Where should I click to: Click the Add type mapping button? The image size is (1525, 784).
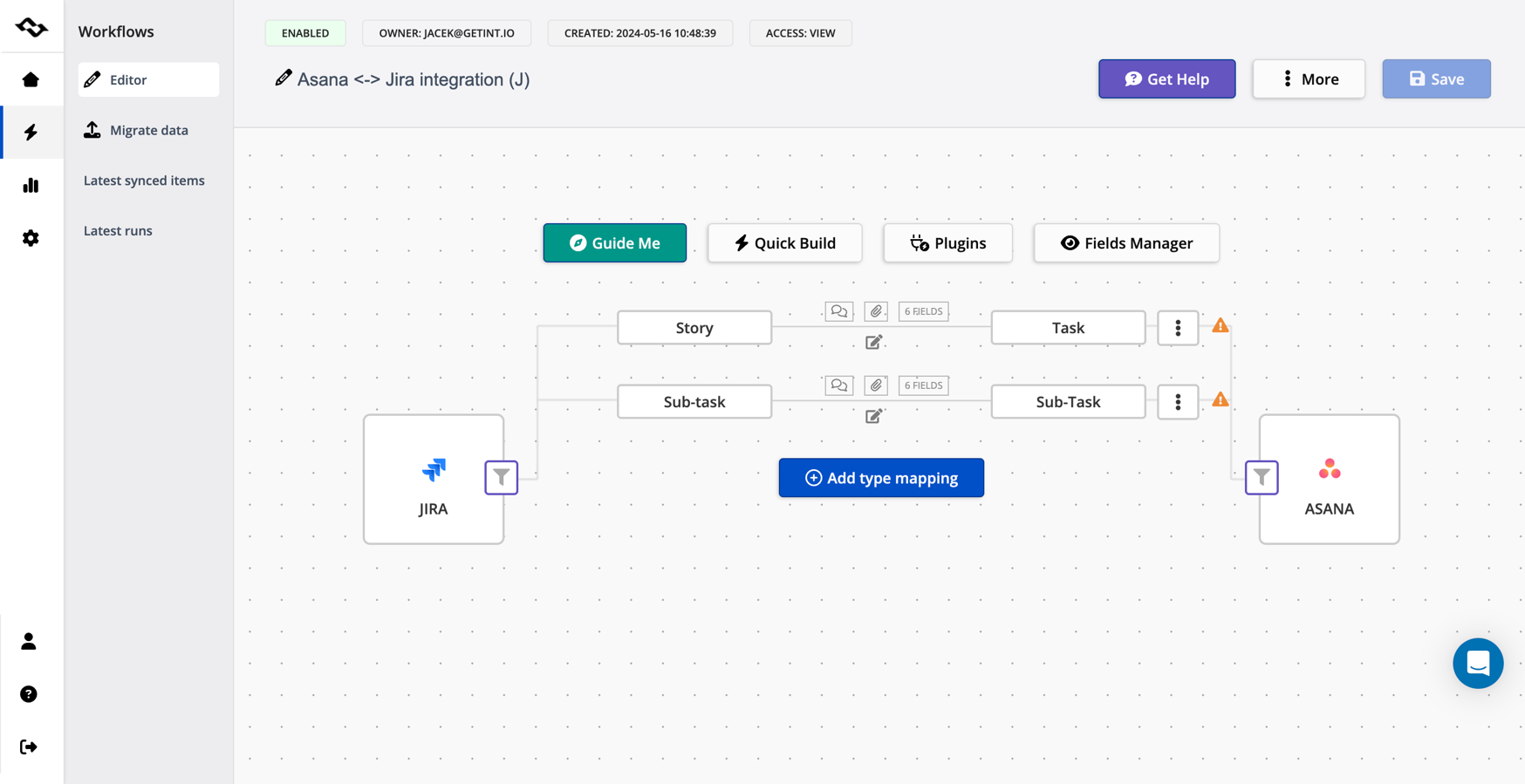coord(881,478)
